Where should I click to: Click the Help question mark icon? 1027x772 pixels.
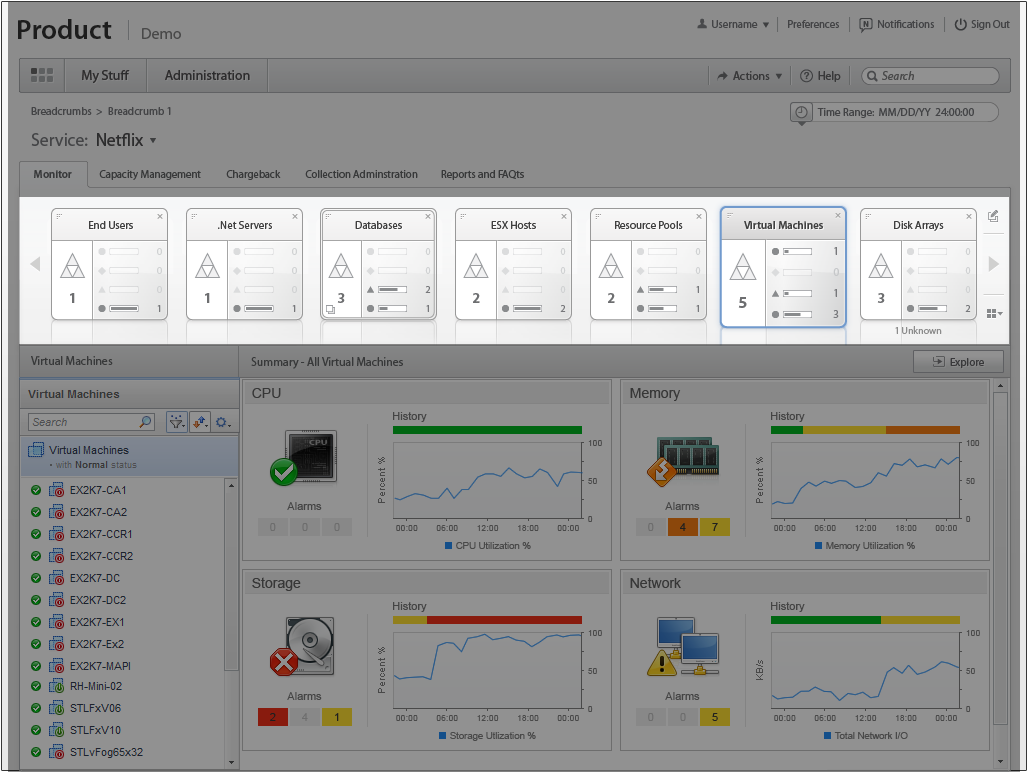(806, 76)
